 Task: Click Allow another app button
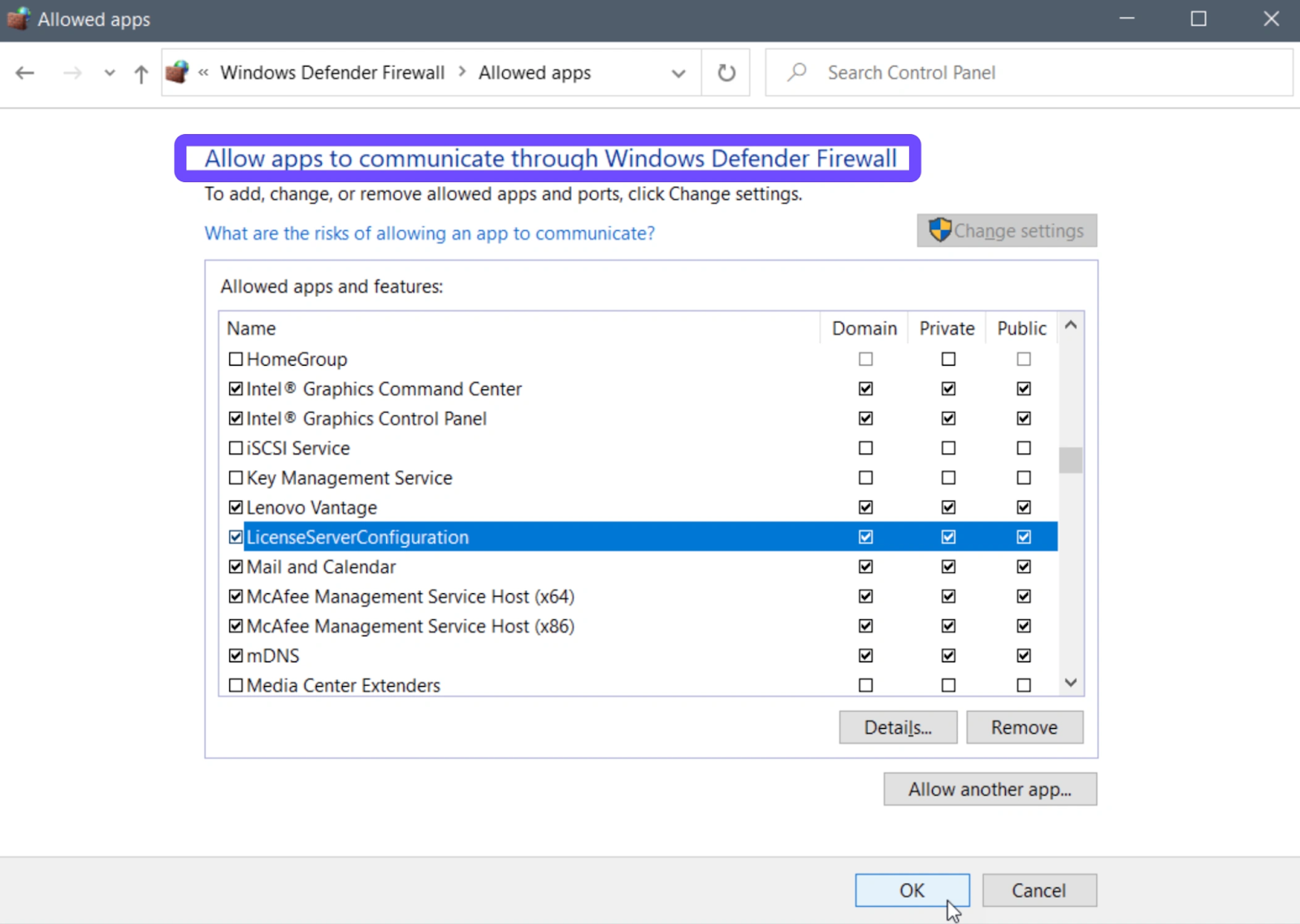pyautogui.click(x=990, y=789)
